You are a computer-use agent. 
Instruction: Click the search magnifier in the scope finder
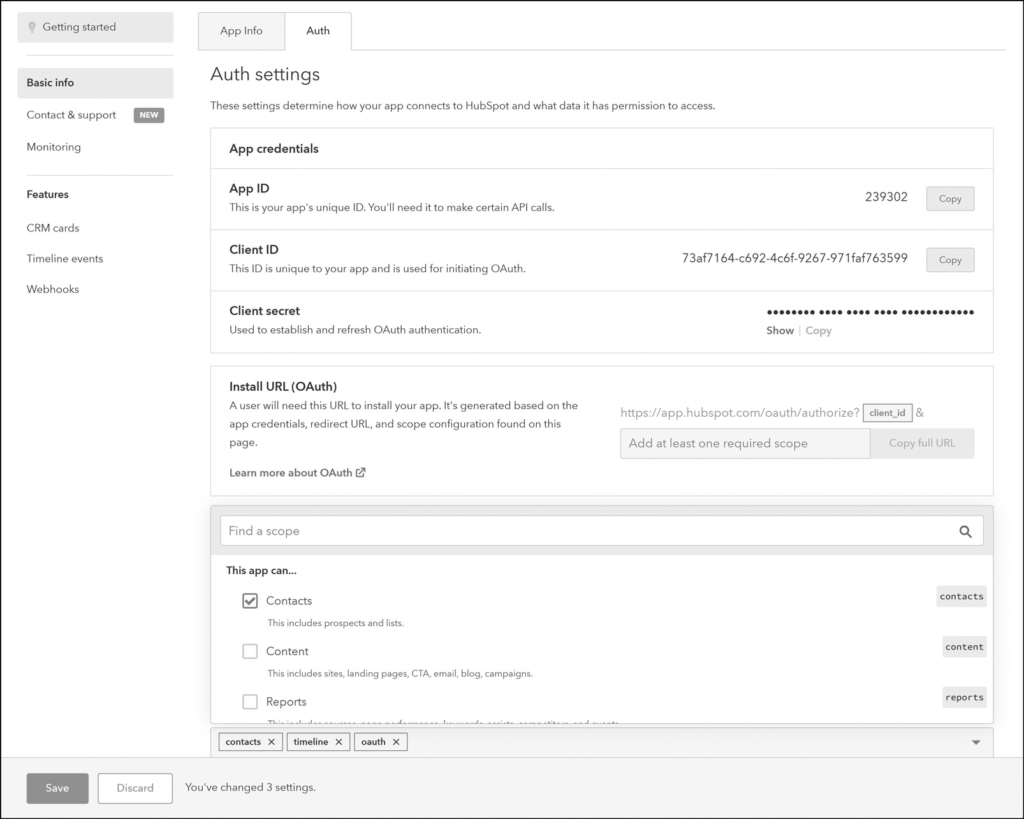coord(965,531)
